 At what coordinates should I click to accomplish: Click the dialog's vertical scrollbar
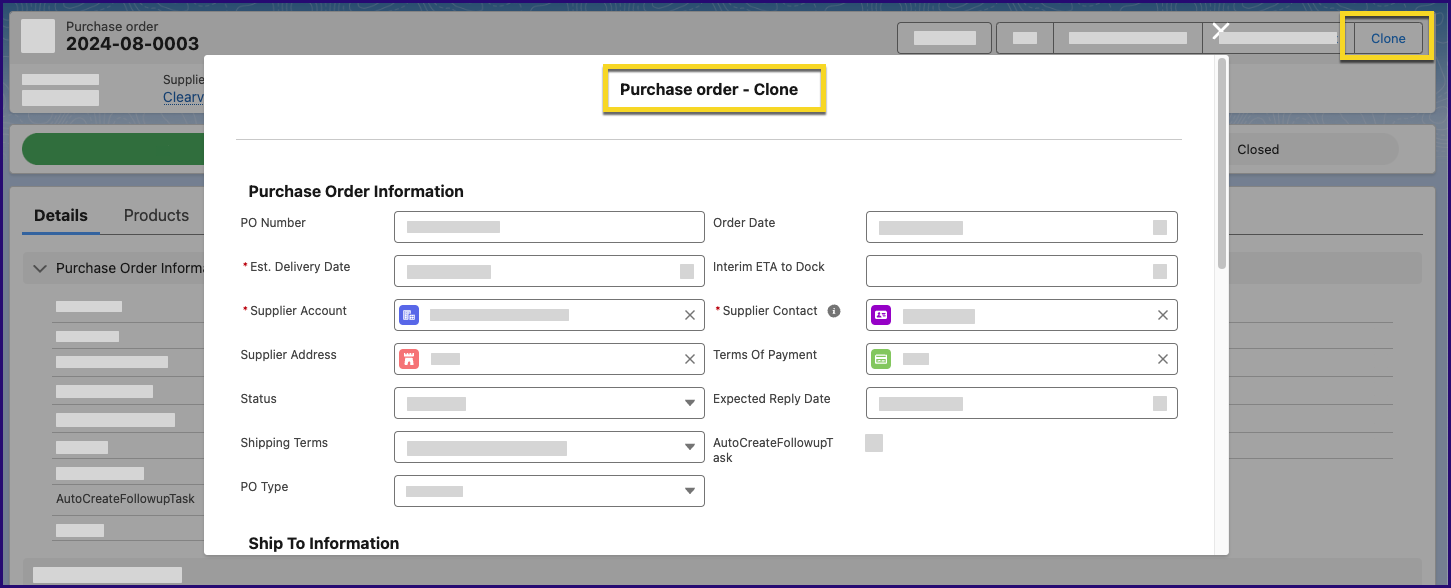click(x=1221, y=163)
